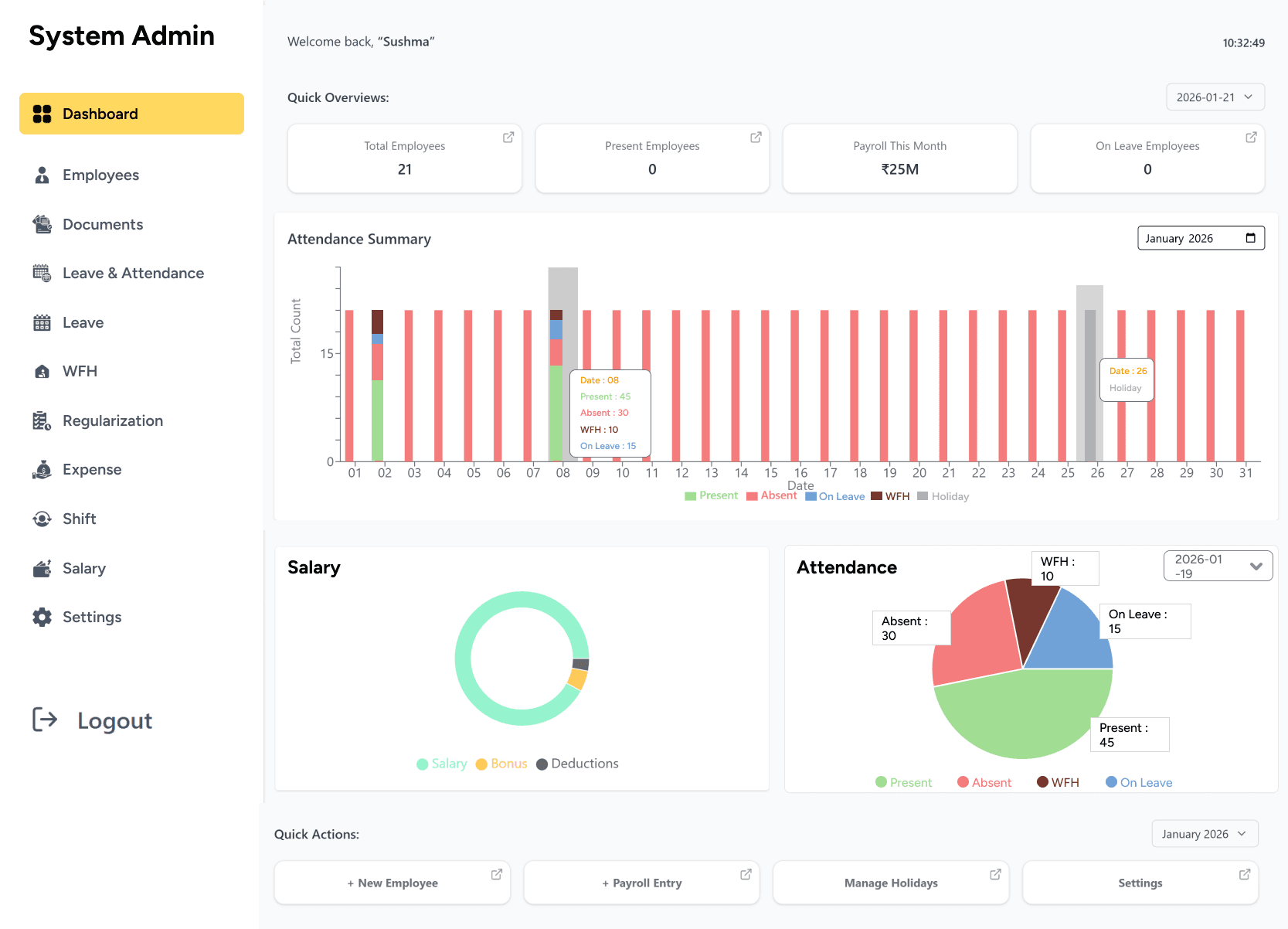Select the Settings gear icon

pyautogui.click(x=42, y=617)
